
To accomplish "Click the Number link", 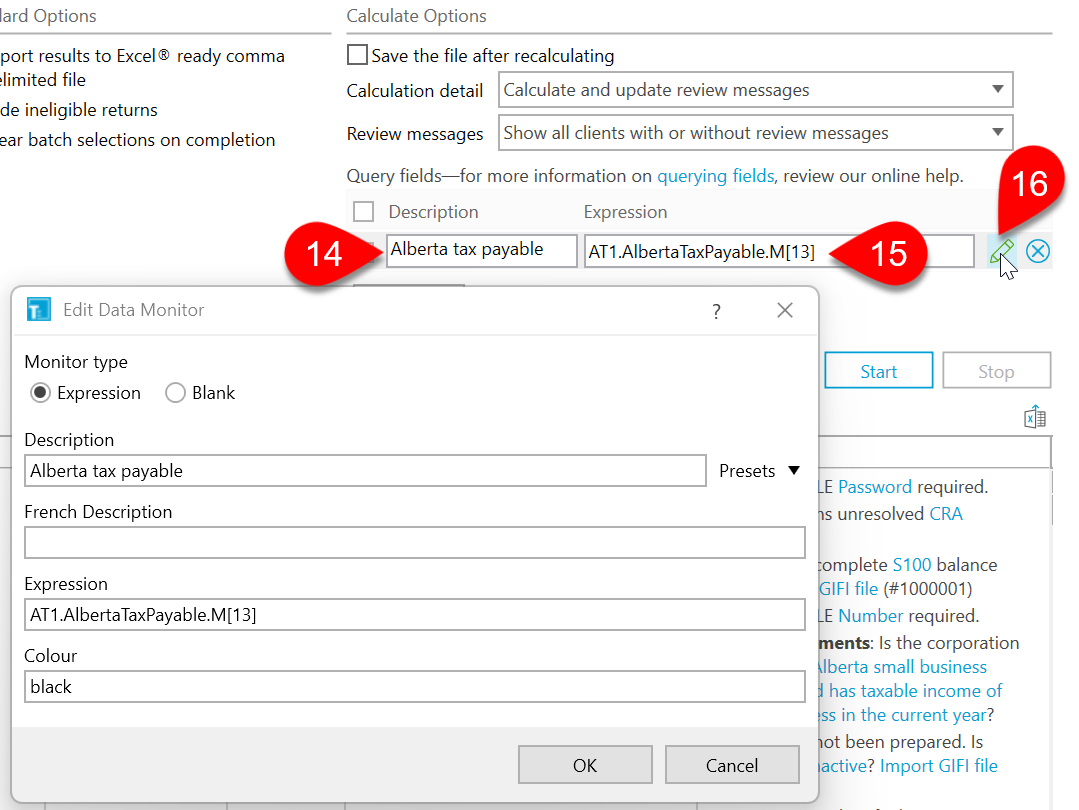I will [870, 615].
